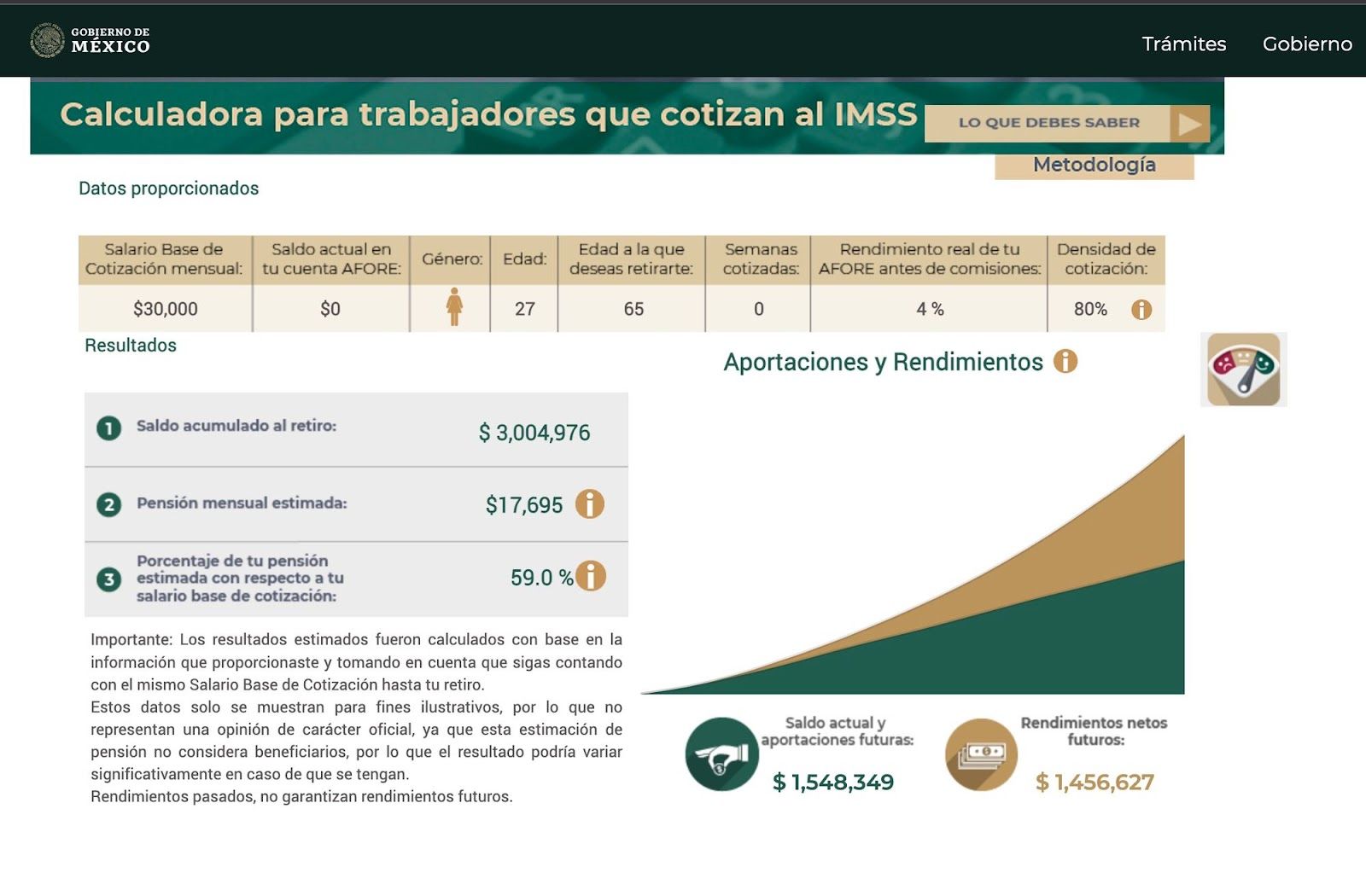
Task: Click the Resultados heading
Action: (131, 346)
